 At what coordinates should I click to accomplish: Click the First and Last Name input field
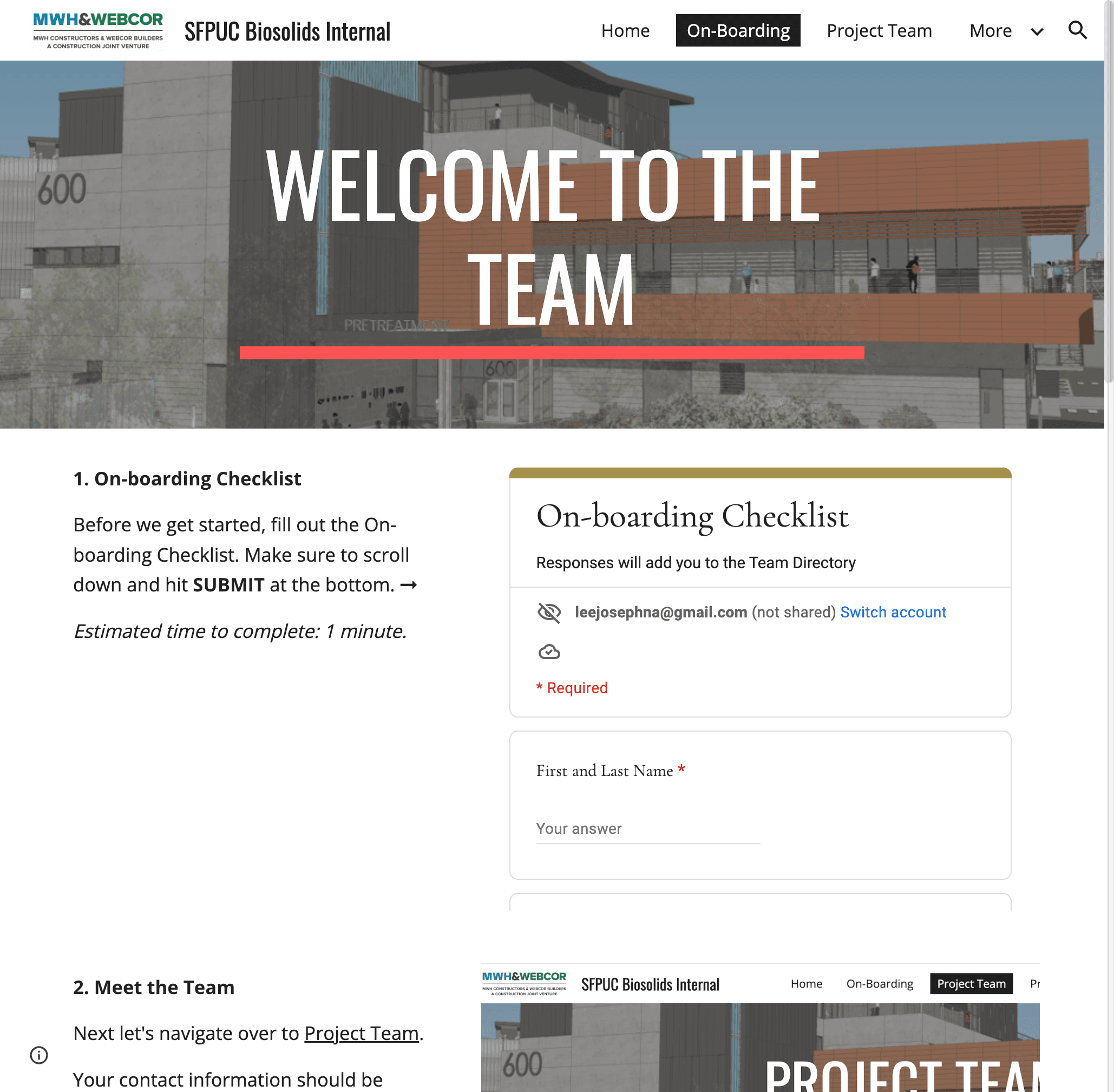(x=648, y=828)
